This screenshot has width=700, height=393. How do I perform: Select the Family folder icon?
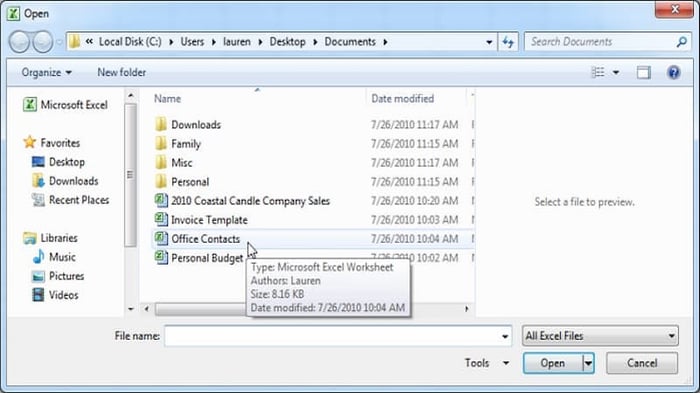coord(161,143)
